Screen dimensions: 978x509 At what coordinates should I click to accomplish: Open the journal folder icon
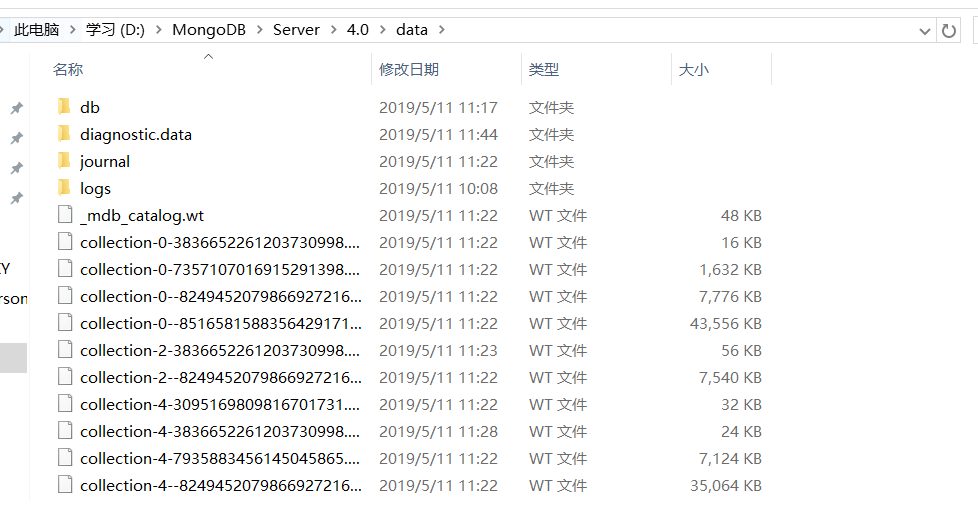tap(64, 160)
